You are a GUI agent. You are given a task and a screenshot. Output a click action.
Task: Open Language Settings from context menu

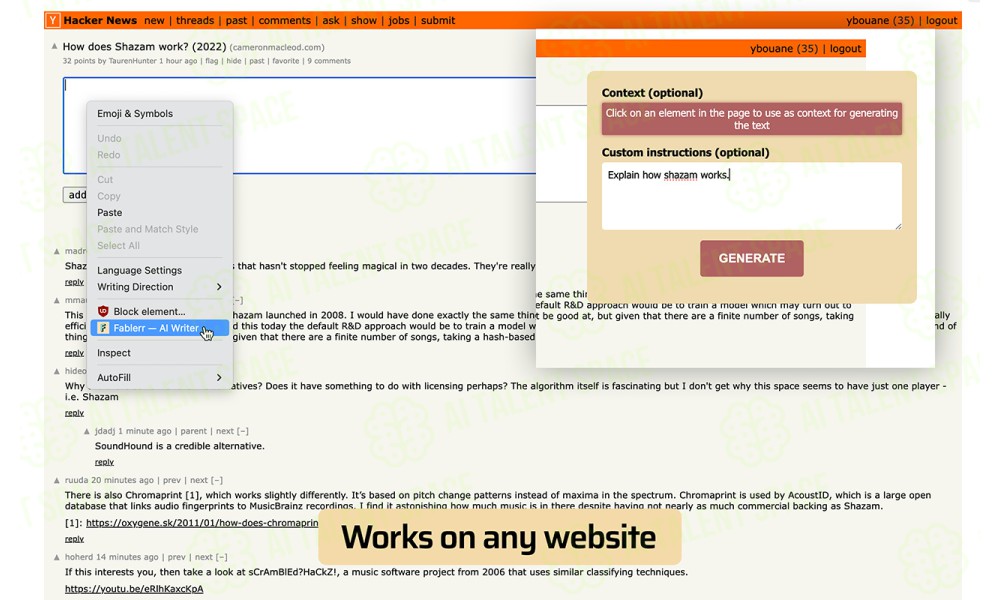(159, 270)
